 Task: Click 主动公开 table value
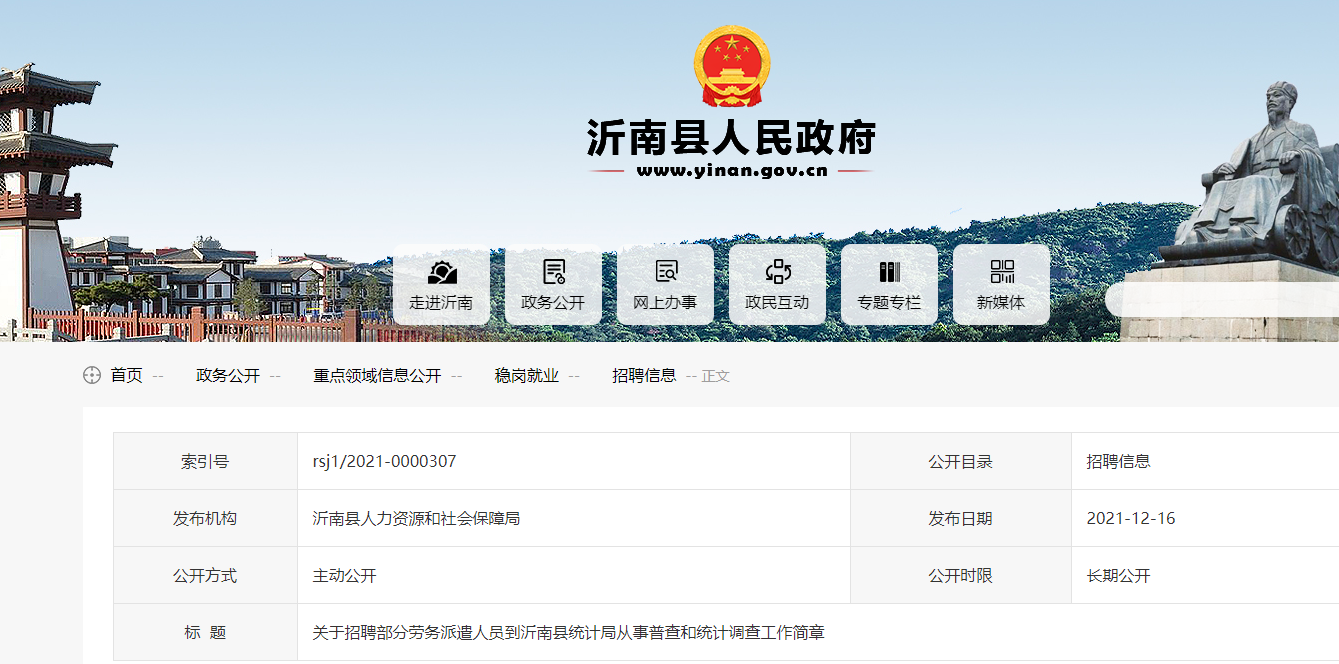[x=344, y=575]
